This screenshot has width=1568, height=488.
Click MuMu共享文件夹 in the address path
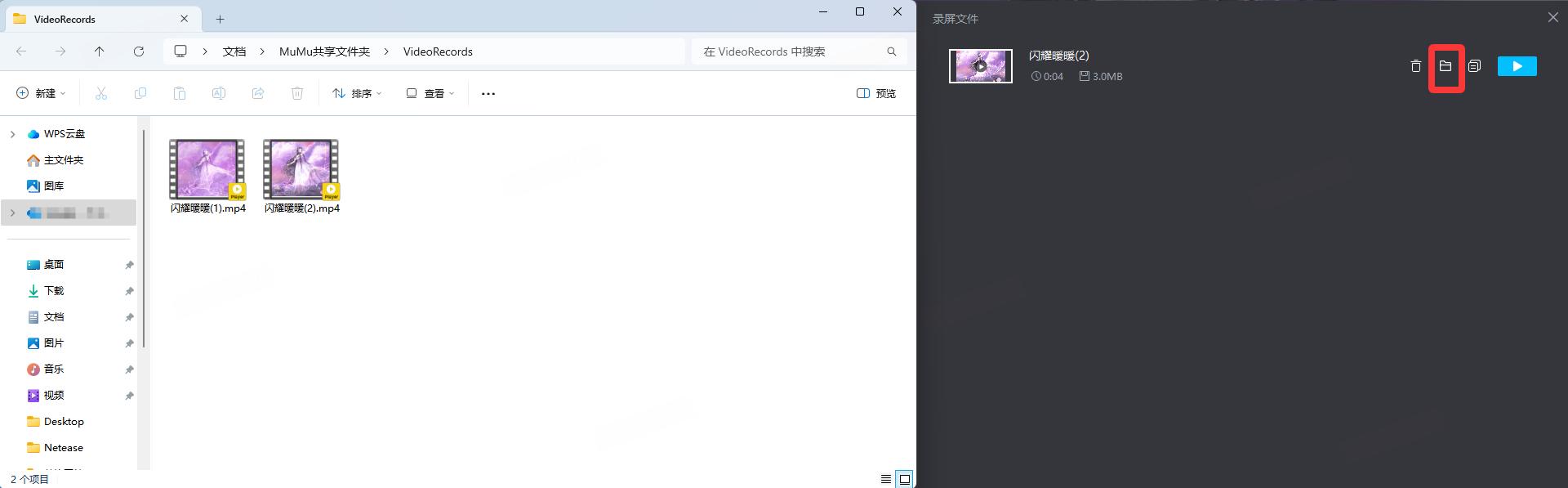pyautogui.click(x=324, y=51)
